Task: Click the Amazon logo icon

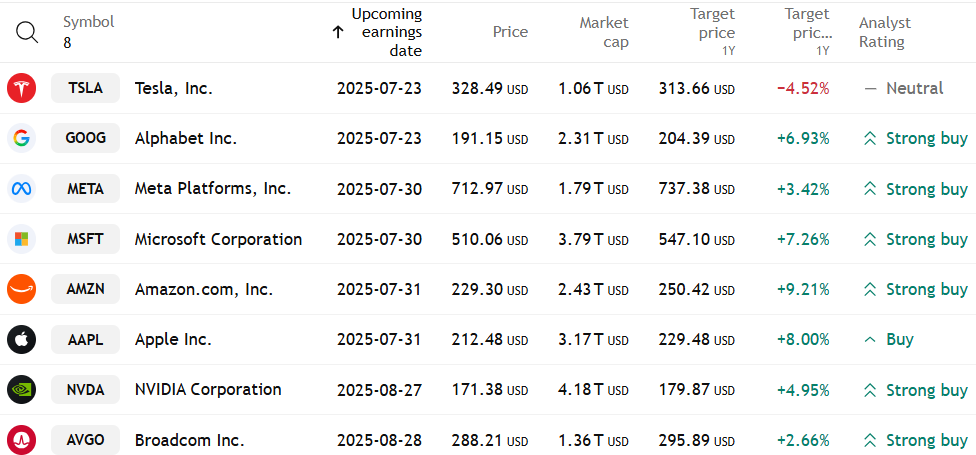Action: pos(21,289)
